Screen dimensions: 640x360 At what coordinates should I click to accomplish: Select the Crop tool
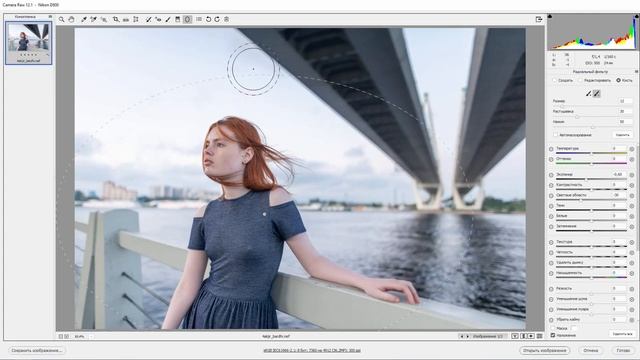[x=116, y=19]
